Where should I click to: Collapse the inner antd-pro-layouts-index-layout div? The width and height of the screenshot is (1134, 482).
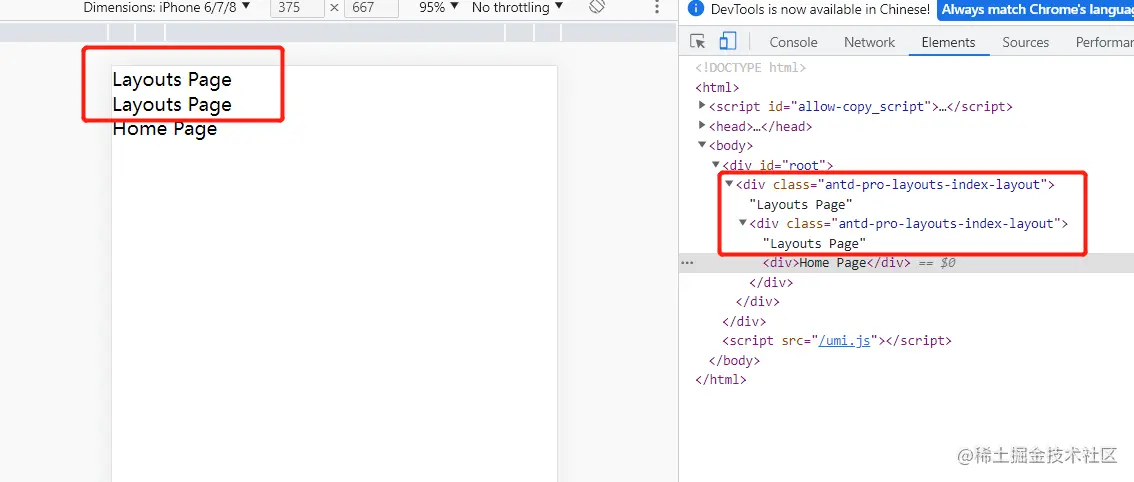[743, 223]
